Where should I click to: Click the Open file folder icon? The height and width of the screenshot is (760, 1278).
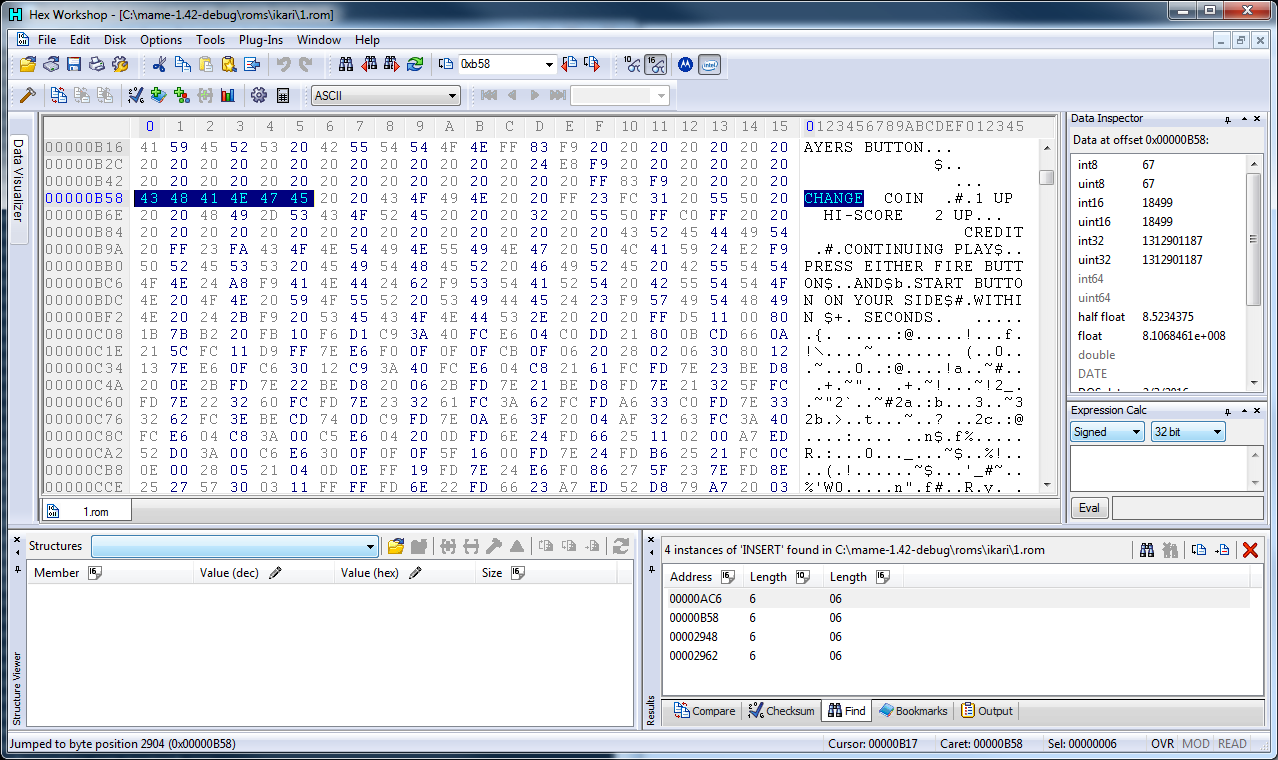28,65
